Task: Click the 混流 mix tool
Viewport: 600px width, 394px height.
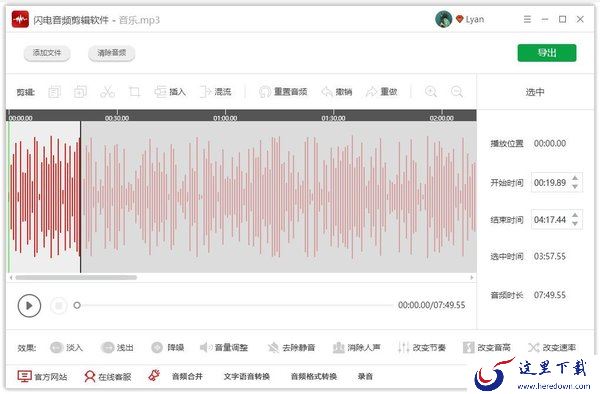Action: coord(215,92)
